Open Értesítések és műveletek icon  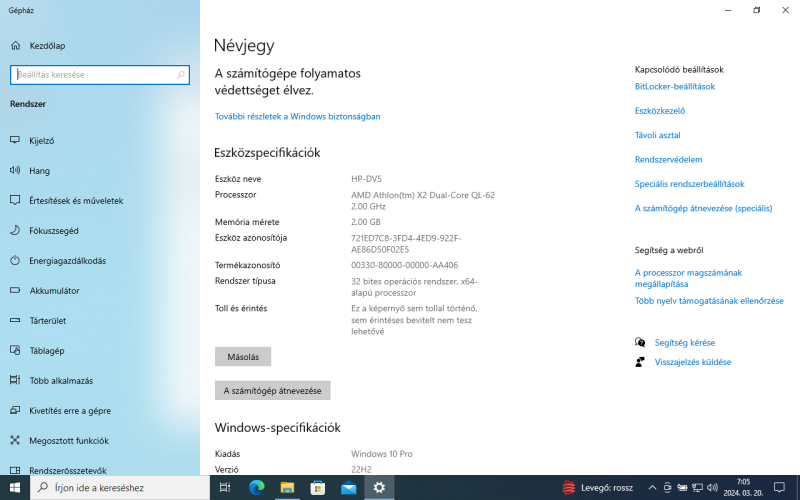click(x=15, y=200)
